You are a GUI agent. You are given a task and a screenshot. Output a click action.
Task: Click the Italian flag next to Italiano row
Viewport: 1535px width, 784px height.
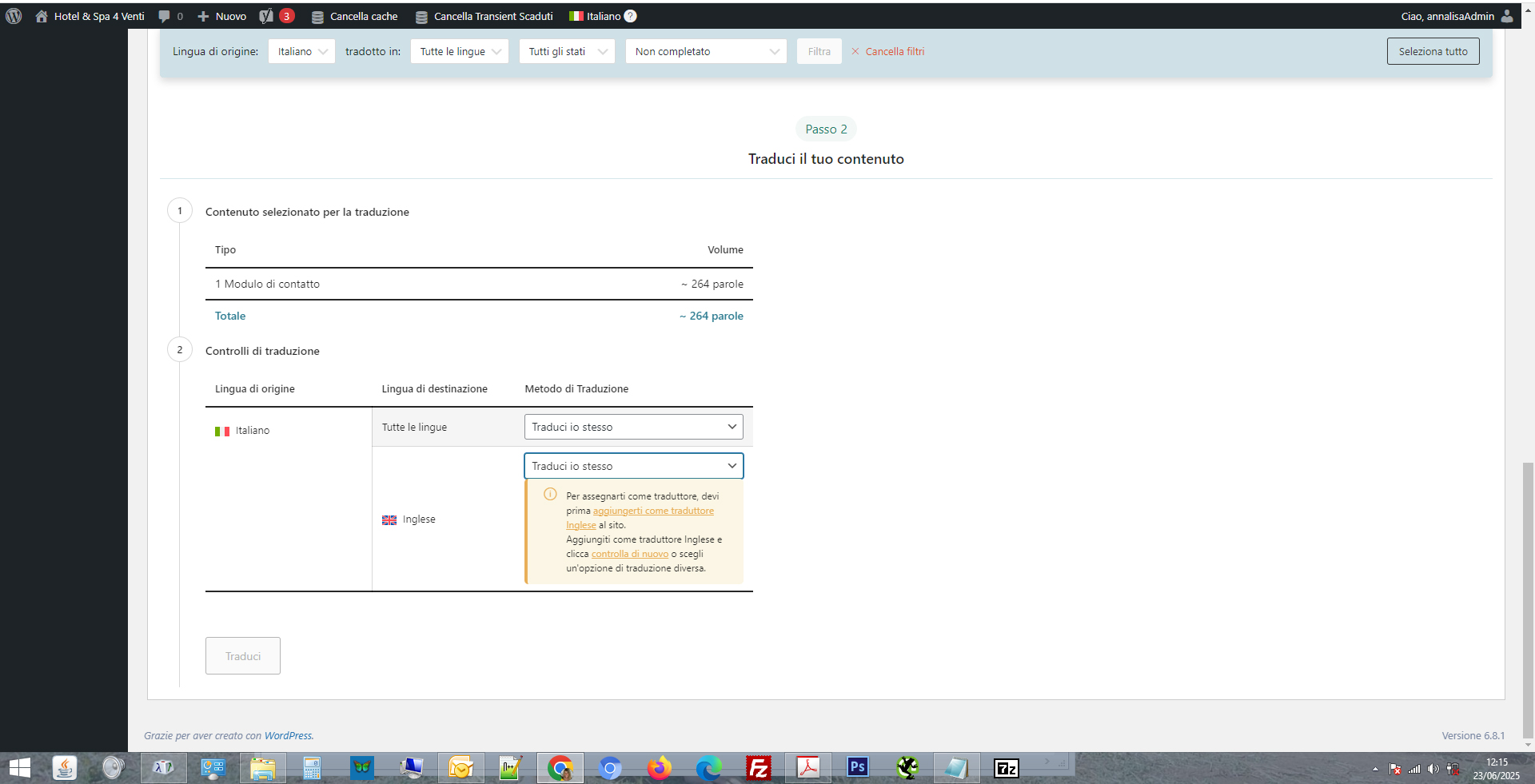click(222, 431)
